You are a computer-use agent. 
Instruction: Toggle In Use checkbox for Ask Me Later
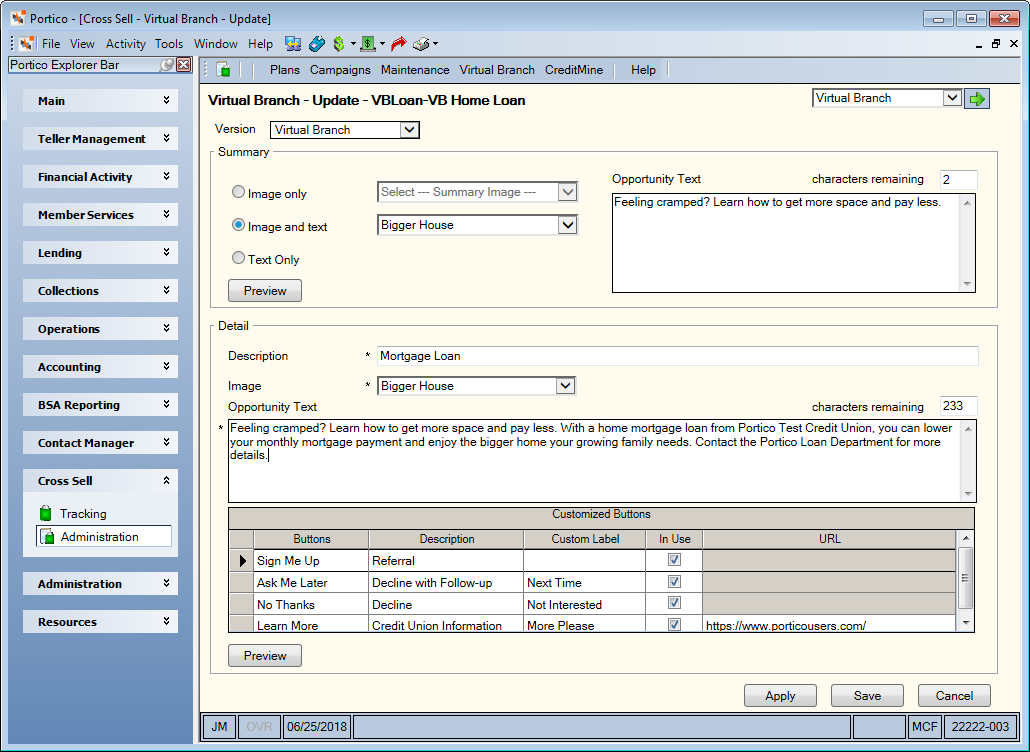[x=674, y=582]
